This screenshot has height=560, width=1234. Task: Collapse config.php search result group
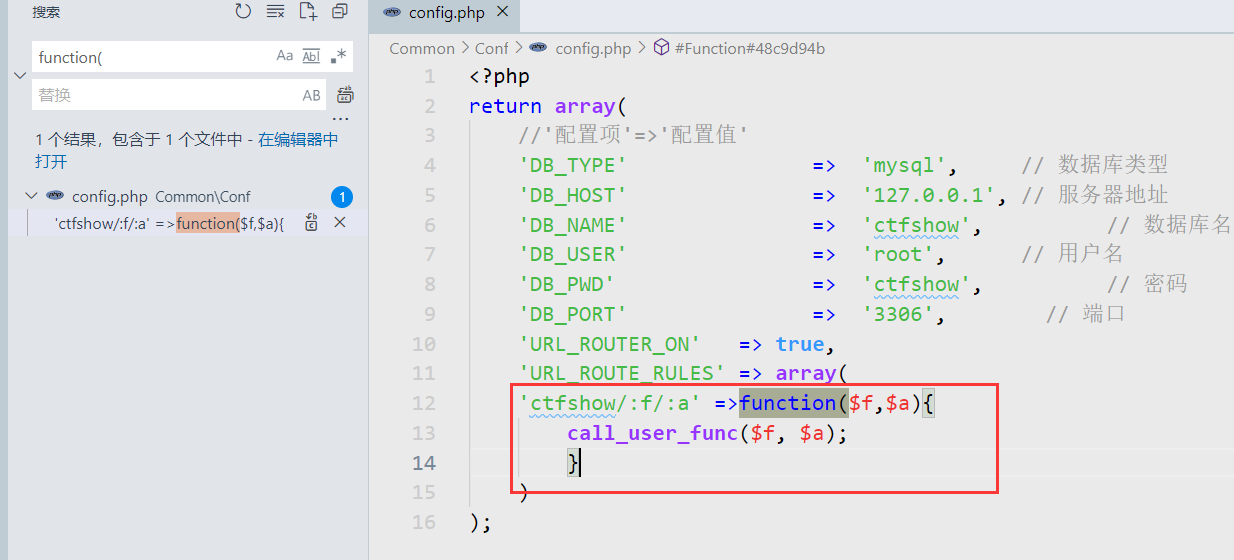pyautogui.click(x=31, y=196)
